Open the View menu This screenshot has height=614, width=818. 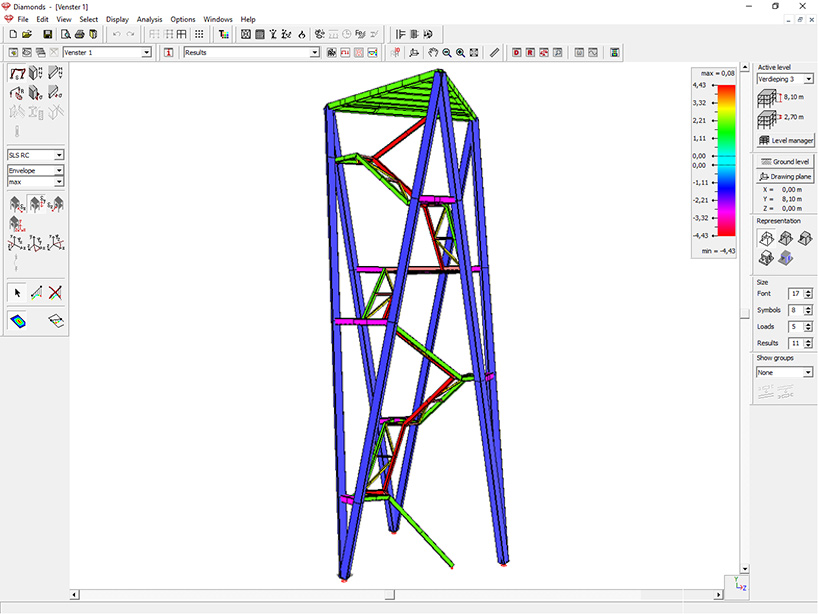(x=64, y=19)
